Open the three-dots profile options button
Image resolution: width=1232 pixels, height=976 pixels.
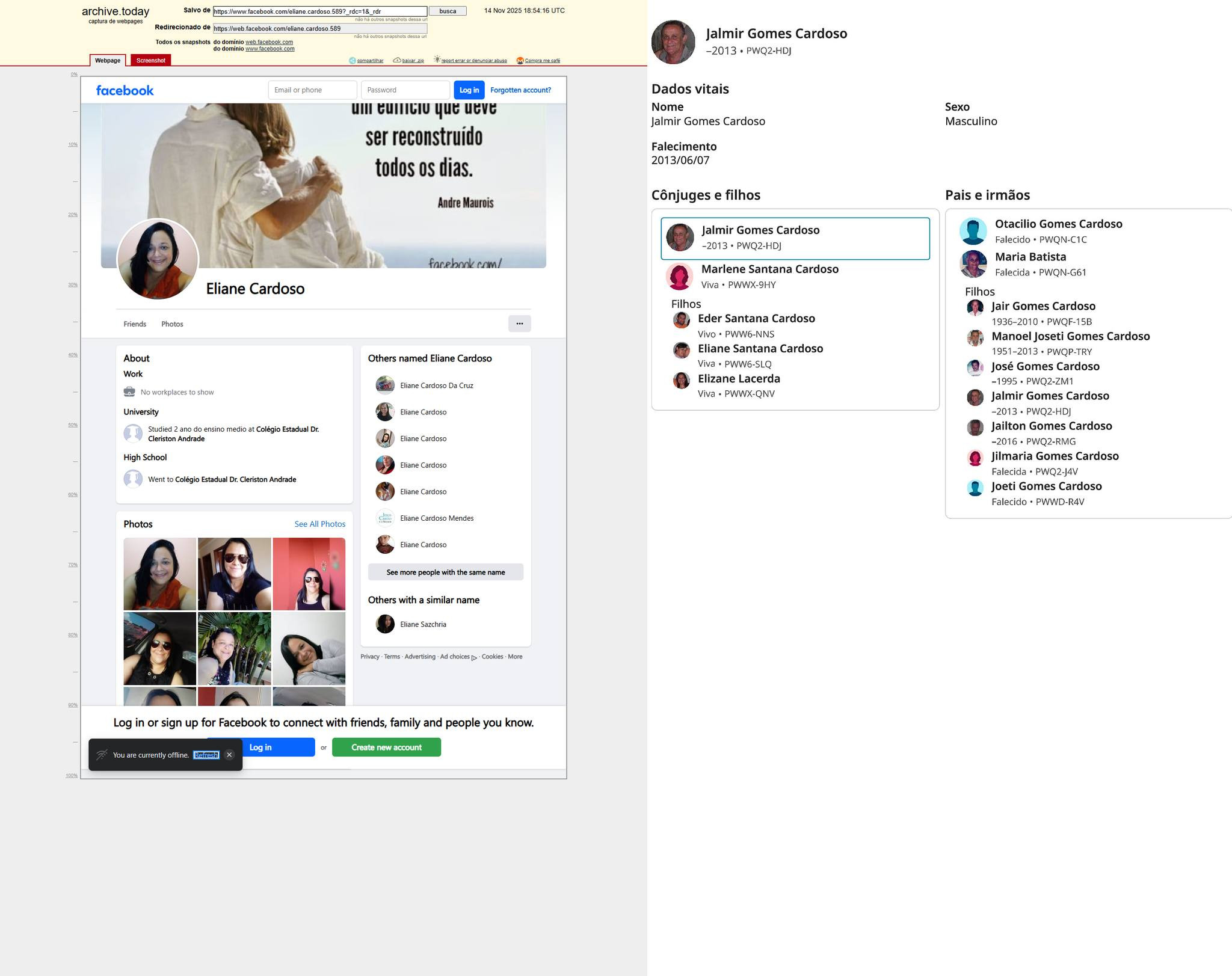click(x=519, y=324)
